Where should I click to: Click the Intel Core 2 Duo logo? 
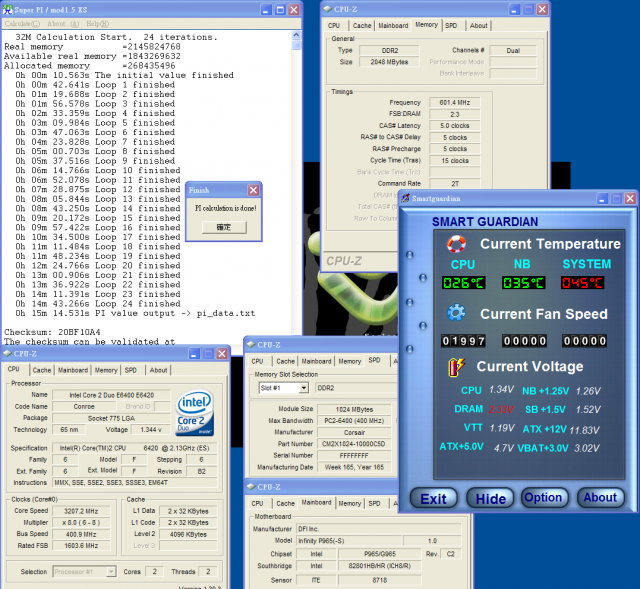[x=195, y=413]
